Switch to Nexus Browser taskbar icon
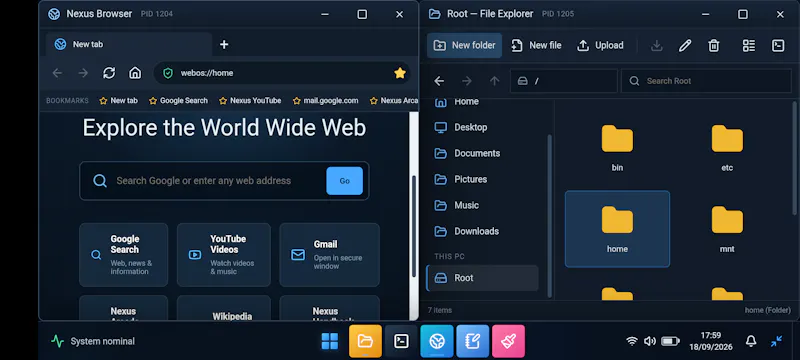 coord(437,341)
